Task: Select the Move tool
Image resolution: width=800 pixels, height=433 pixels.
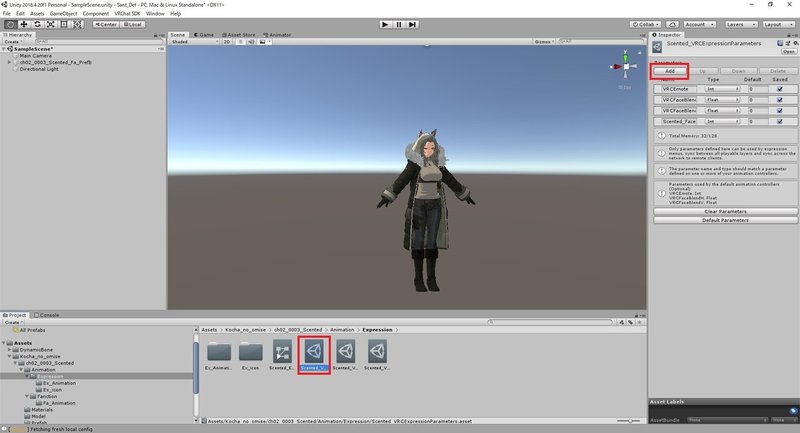Action: (x=23, y=24)
